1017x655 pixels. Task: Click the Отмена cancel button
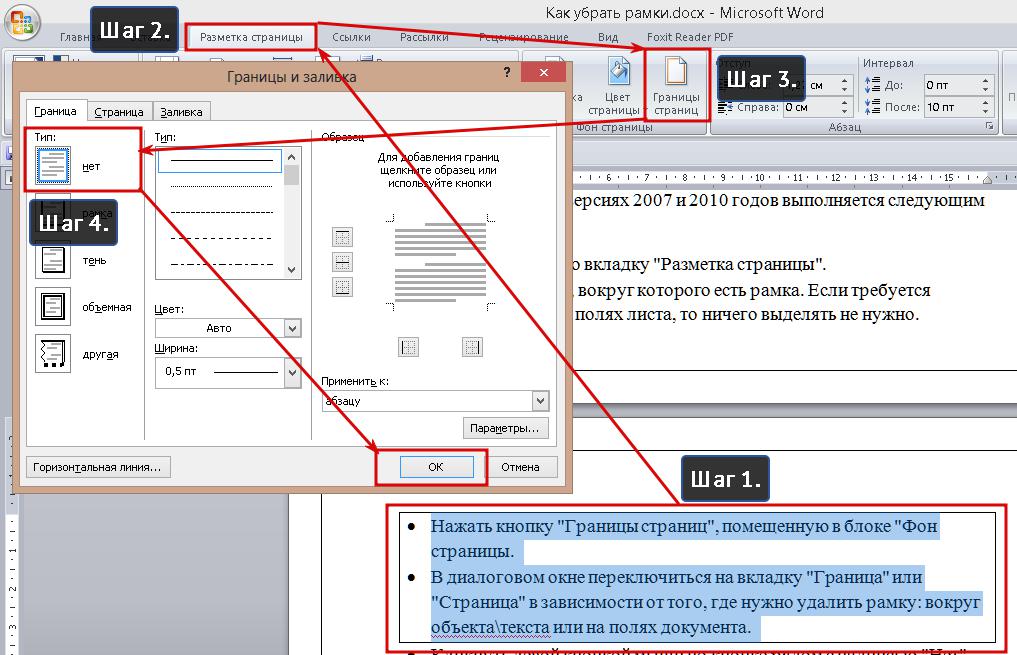pos(520,467)
